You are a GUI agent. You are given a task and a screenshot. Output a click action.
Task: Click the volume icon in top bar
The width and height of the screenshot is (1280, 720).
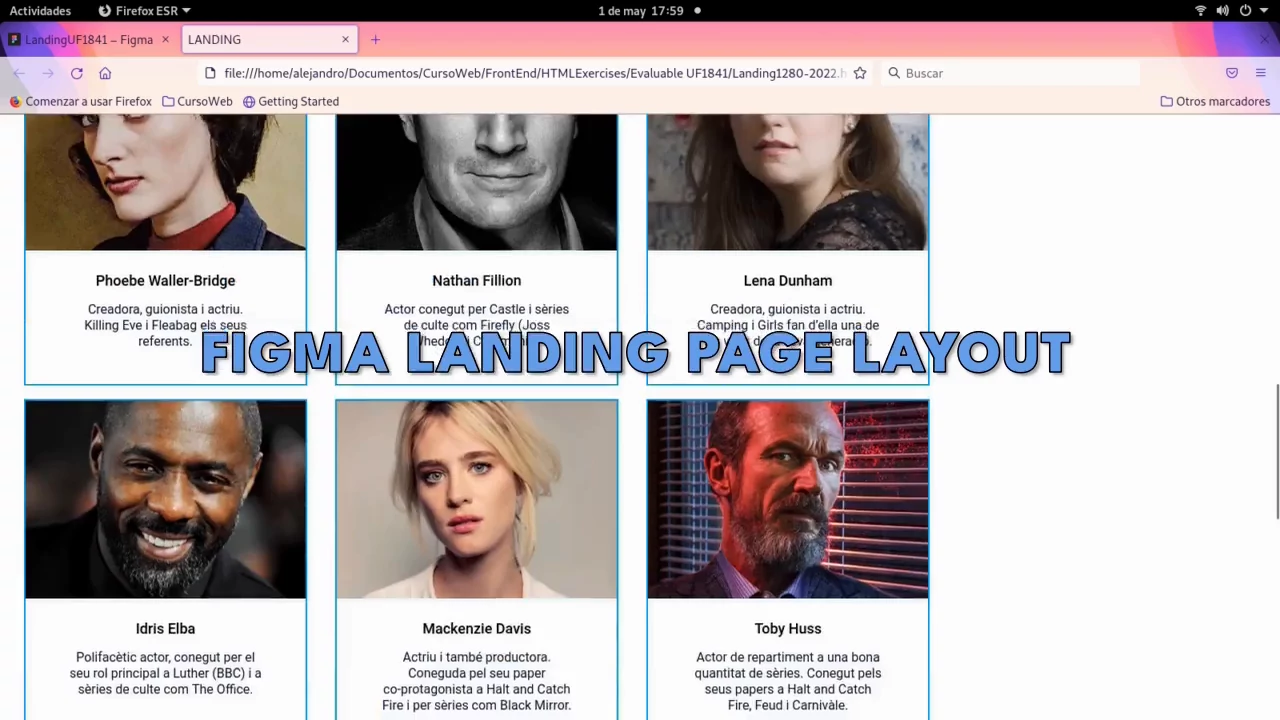point(1222,11)
